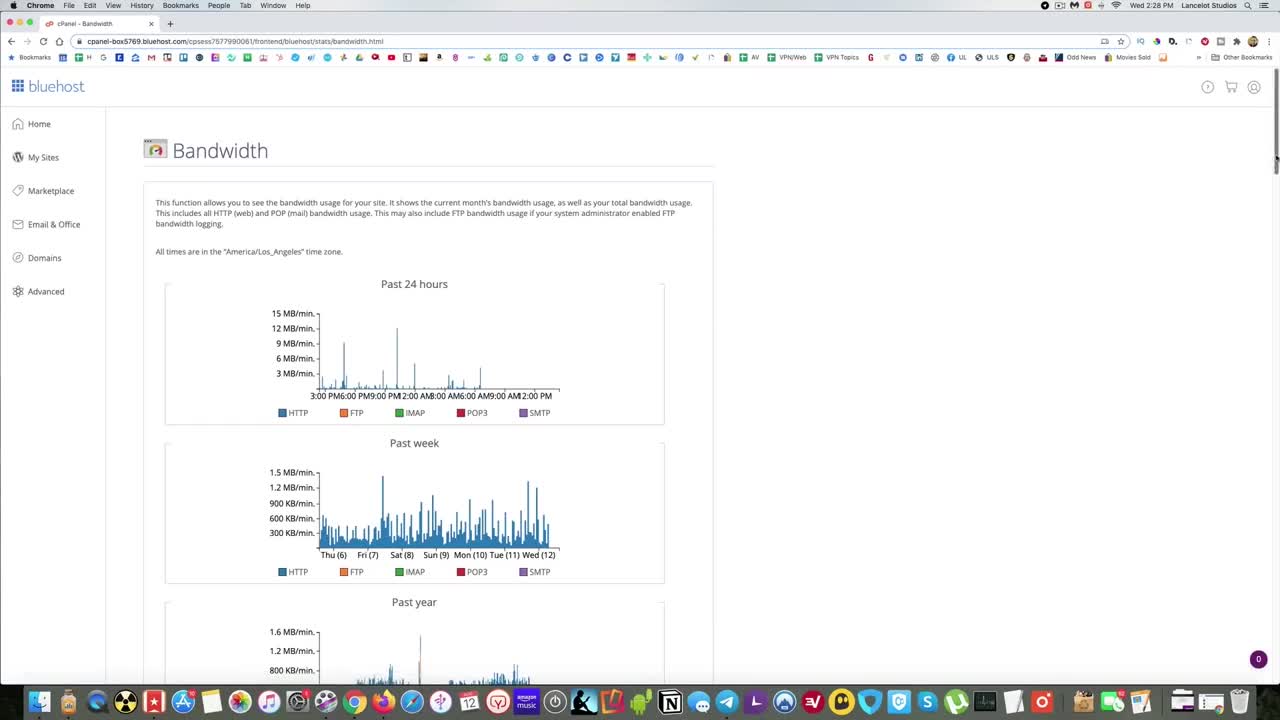
Task: Open the VPN Topics bookmark folder
Action: point(836,57)
